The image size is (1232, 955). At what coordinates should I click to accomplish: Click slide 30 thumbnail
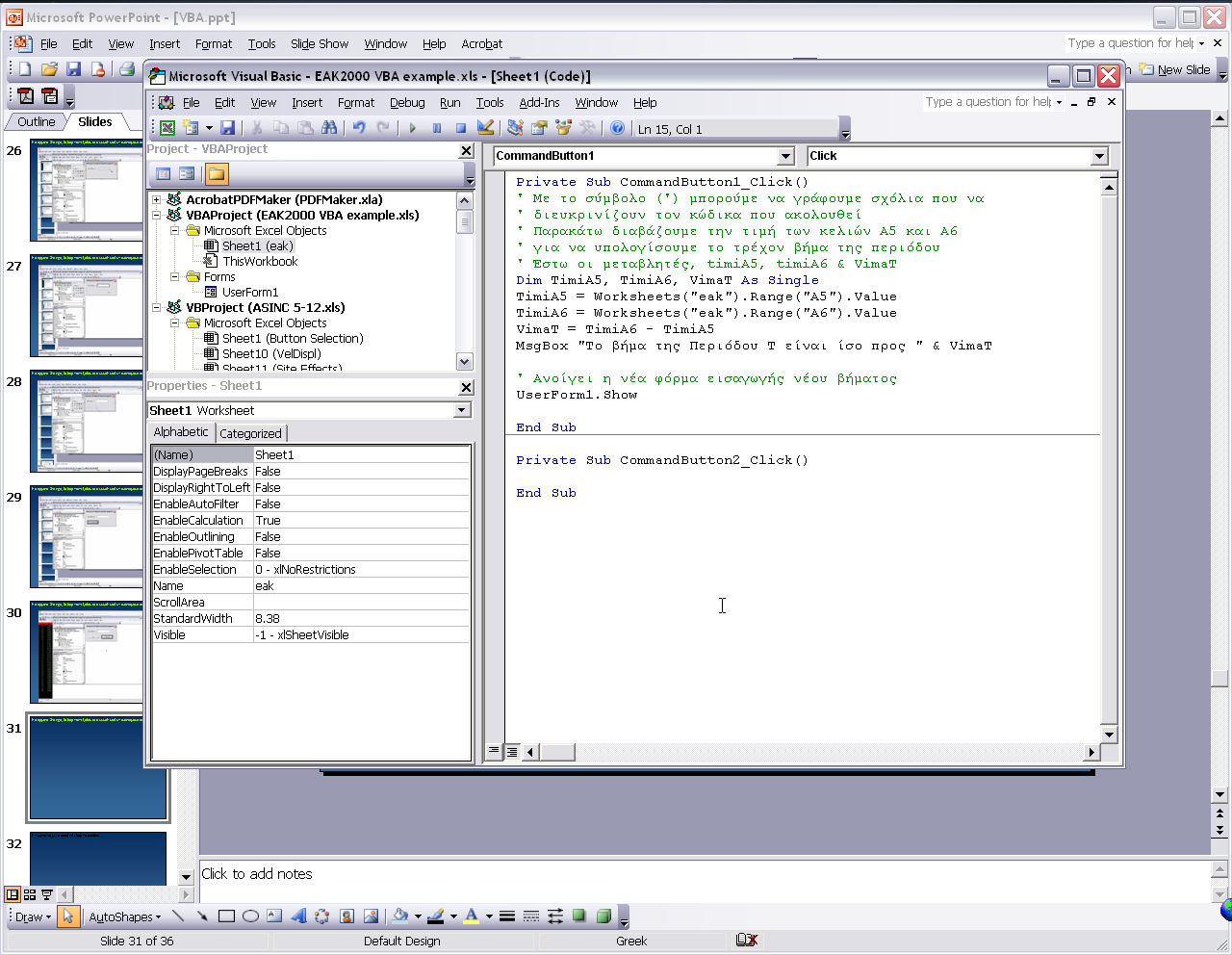coord(87,652)
